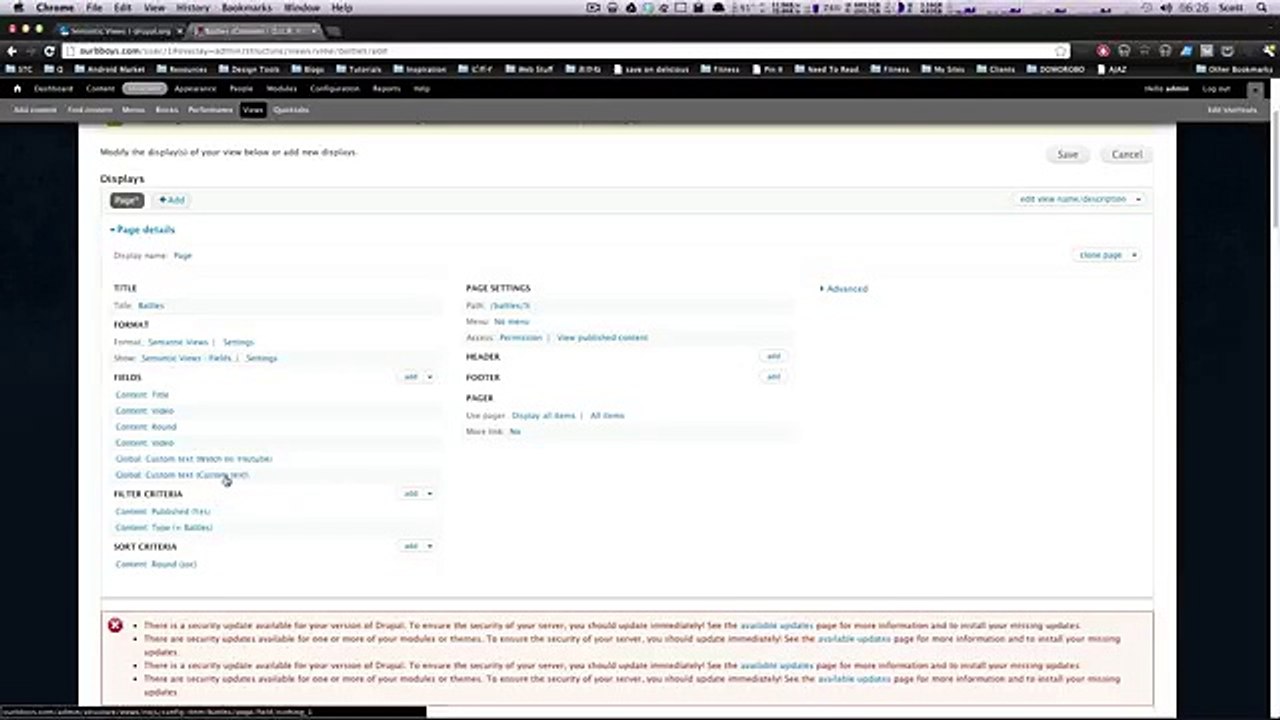Open the My Sites bookmark folder
This screenshot has width=1280, height=720.
[942, 69]
